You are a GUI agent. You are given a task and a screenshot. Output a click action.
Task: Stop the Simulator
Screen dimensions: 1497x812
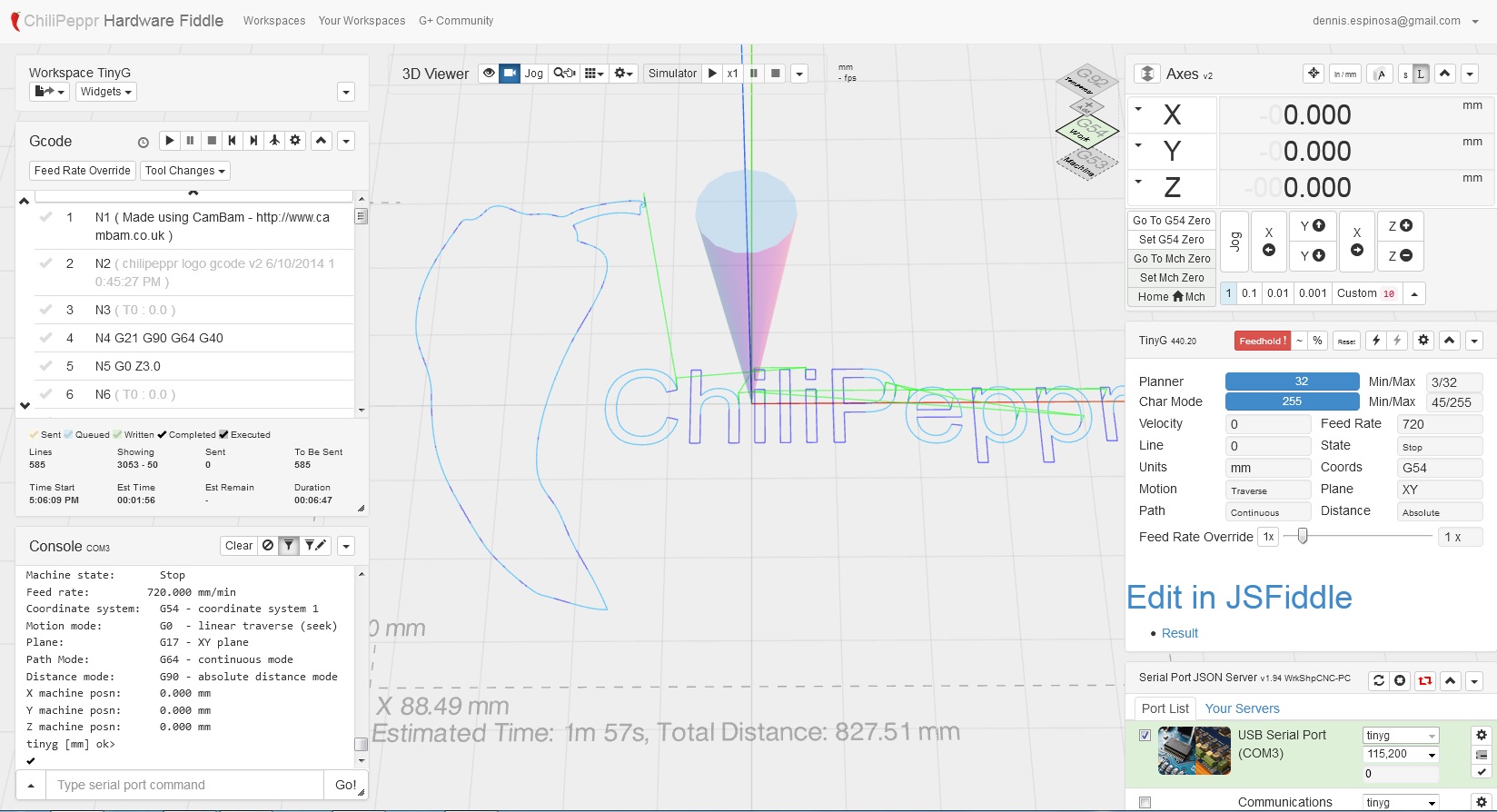coord(775,74)
